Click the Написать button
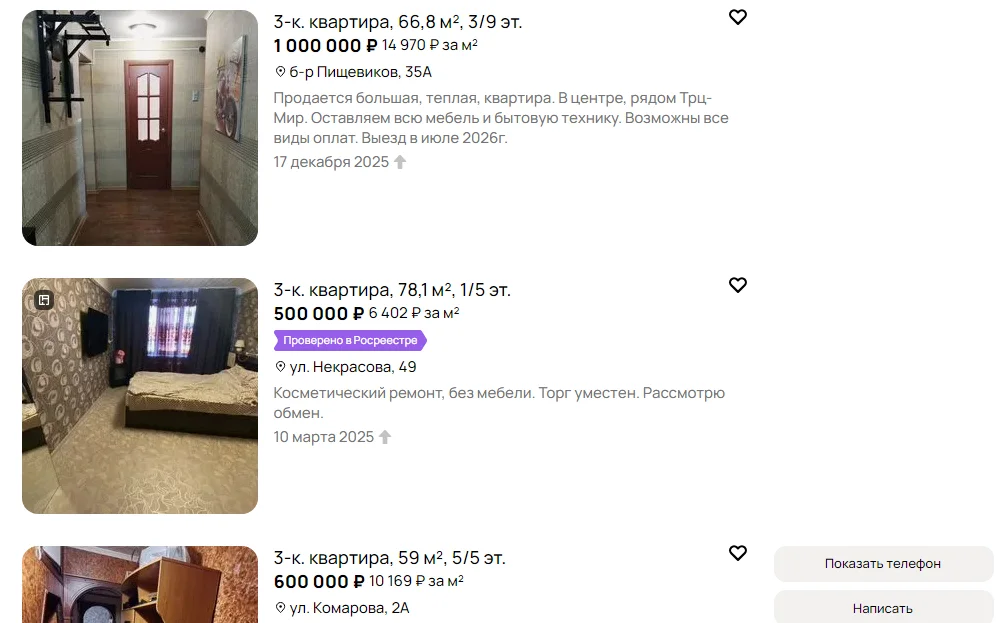 (883, 608)
